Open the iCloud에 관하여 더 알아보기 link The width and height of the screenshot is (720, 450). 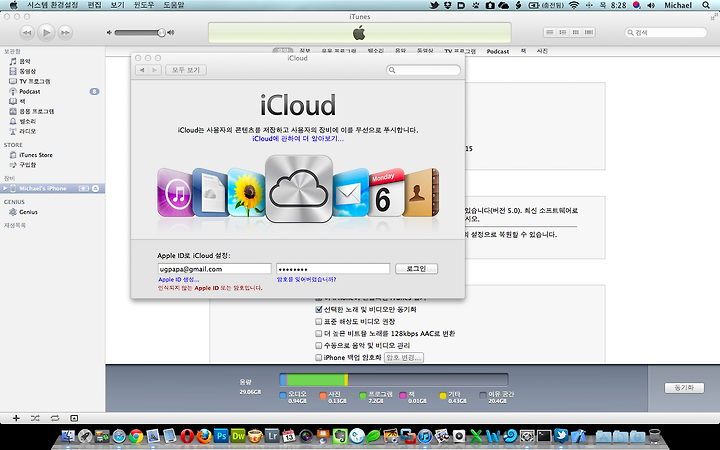[x=298, y=138]
